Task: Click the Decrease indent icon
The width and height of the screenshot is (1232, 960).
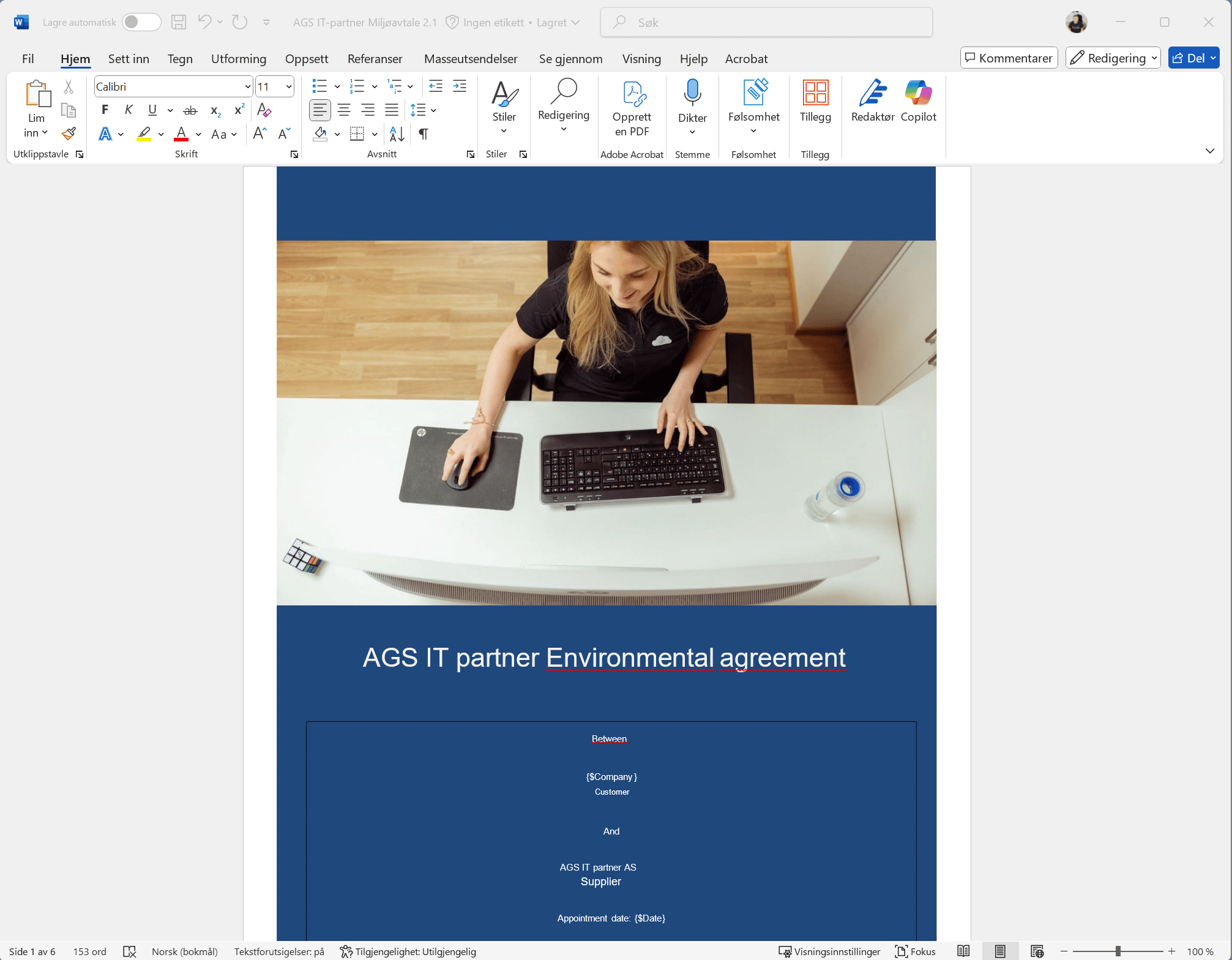Action: click(x=436, y=86)
